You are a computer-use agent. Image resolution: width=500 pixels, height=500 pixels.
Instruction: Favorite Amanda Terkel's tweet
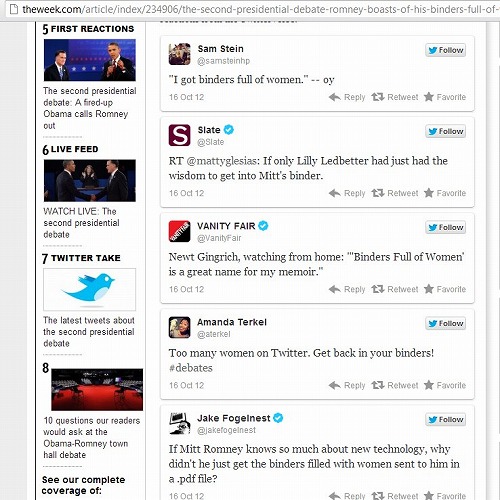pyautogui.click(x=445, y=385)
